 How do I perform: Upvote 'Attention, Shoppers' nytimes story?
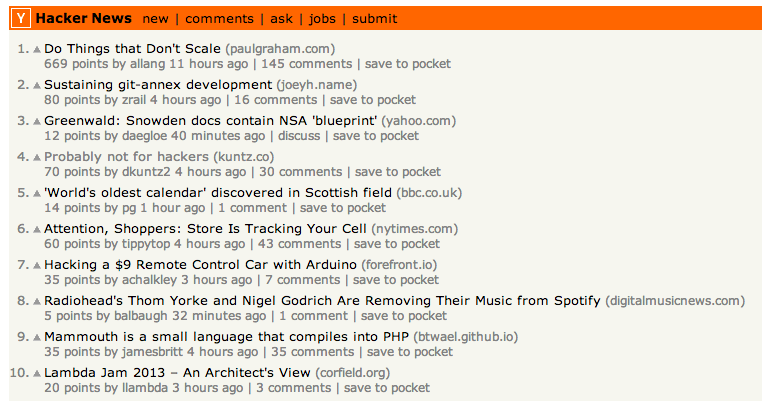37,229
